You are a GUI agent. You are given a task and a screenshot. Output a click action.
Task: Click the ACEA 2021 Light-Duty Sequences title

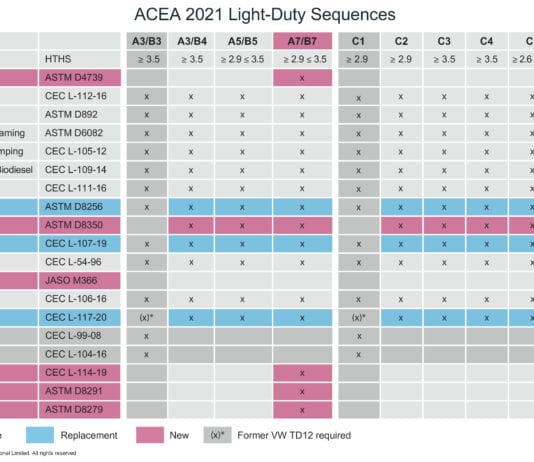(265, 15)
